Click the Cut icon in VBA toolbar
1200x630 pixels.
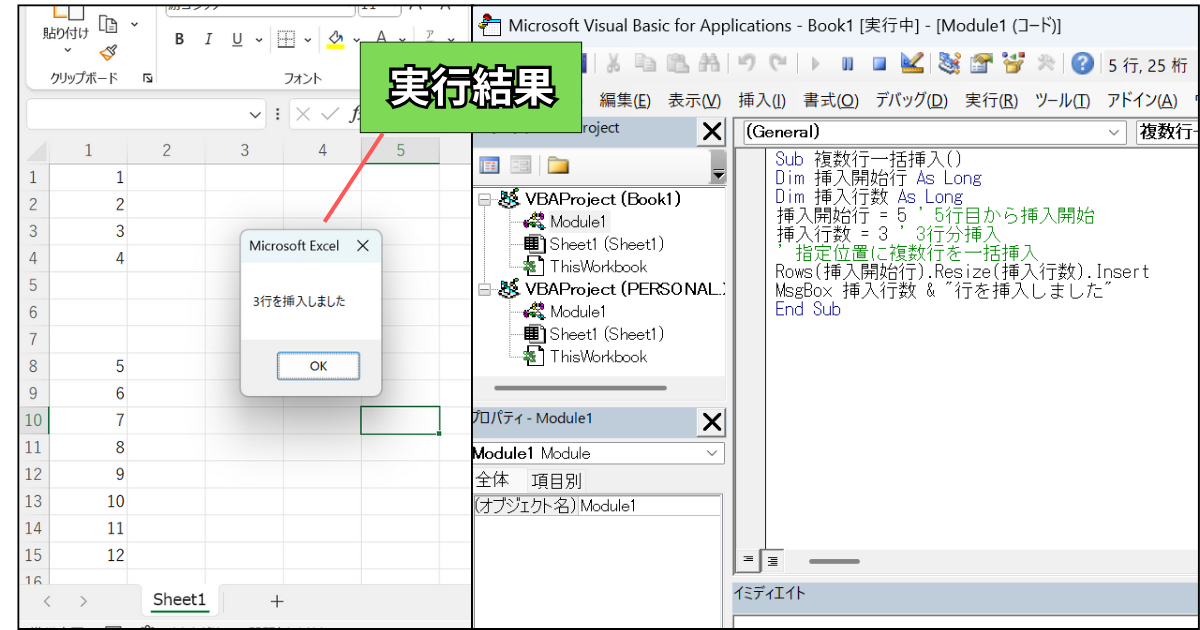[614, 64]
